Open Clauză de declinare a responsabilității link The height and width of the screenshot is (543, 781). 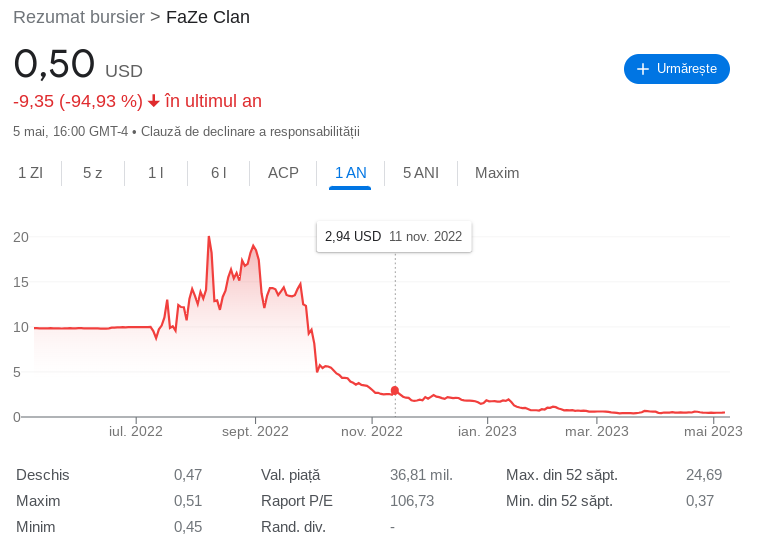(x=250, y=132)
